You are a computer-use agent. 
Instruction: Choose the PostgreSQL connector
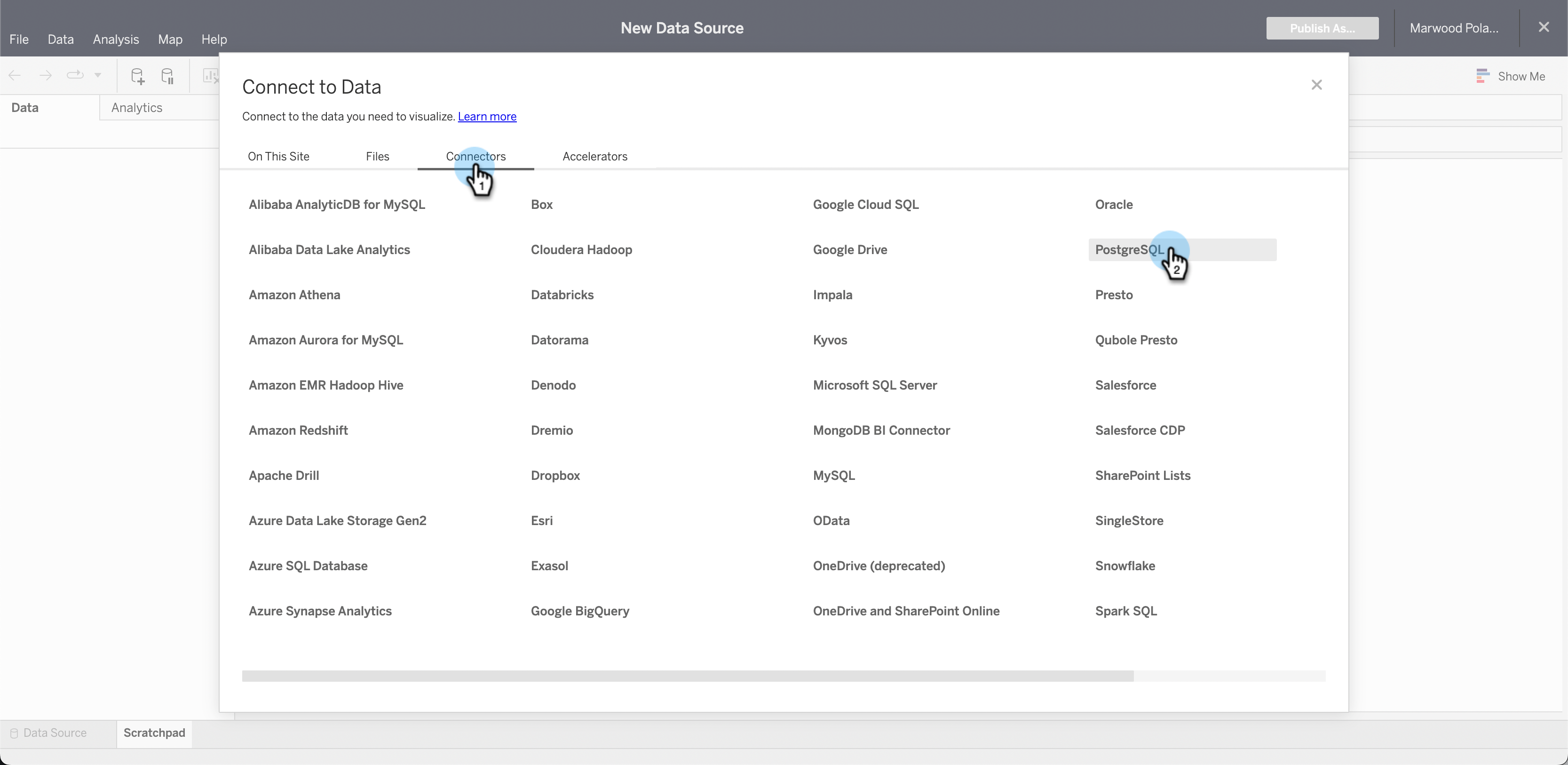[x=1182, y=250]
